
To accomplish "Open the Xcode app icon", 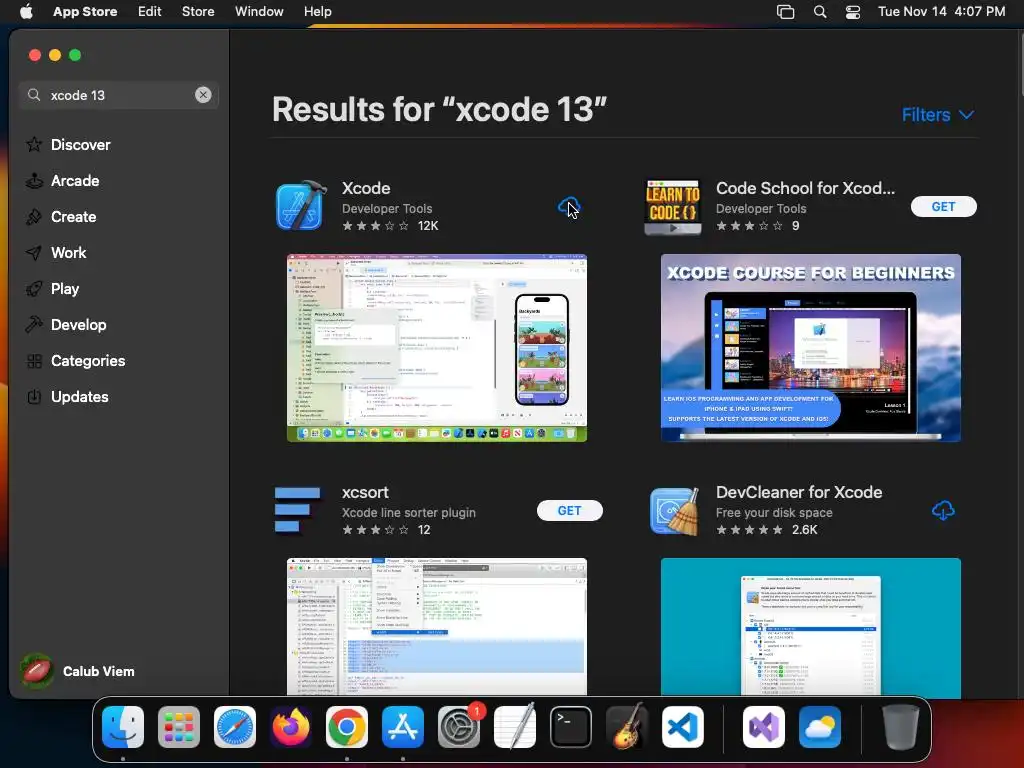I will (300, 206).
